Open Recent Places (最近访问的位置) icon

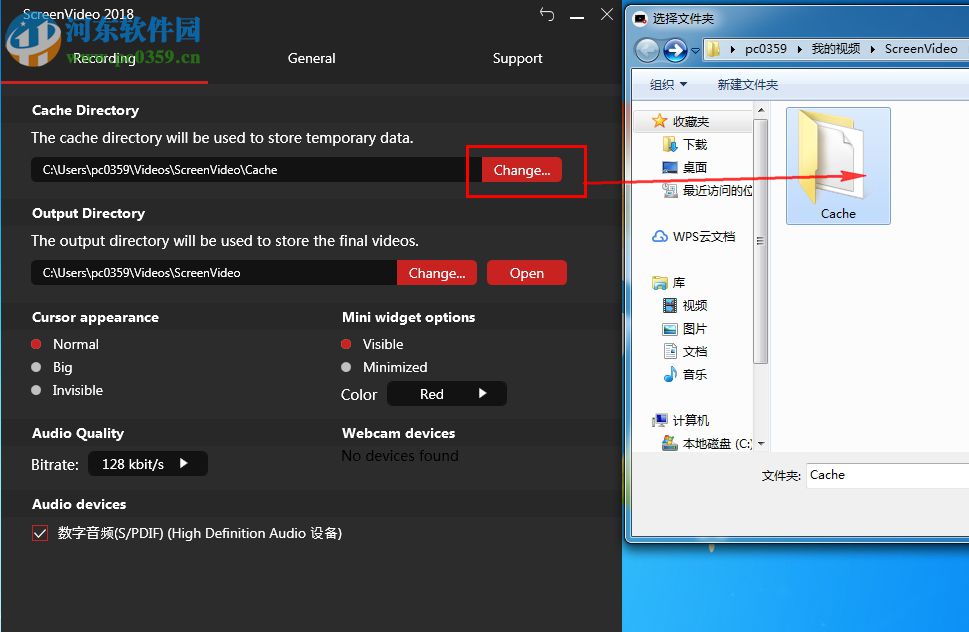[669, 190]
